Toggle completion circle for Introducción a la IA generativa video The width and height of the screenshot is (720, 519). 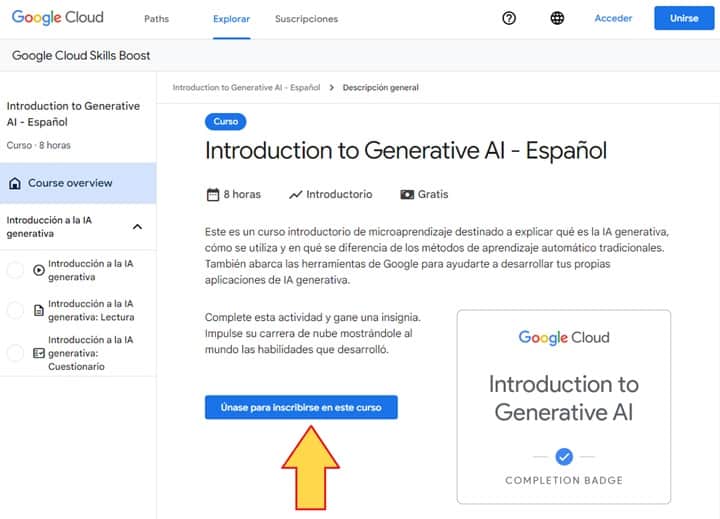15,270
